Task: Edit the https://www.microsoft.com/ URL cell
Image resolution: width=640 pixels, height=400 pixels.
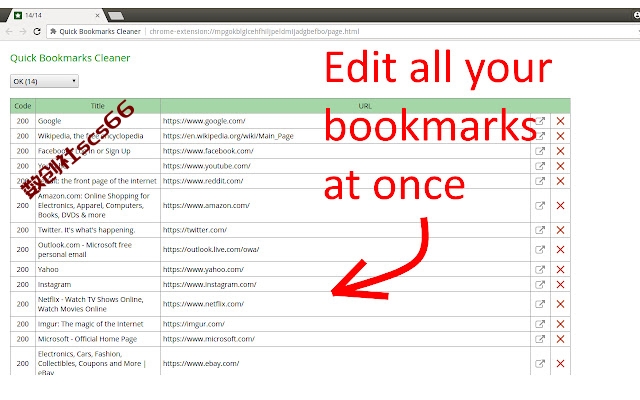Action: (x=345, y=339)
